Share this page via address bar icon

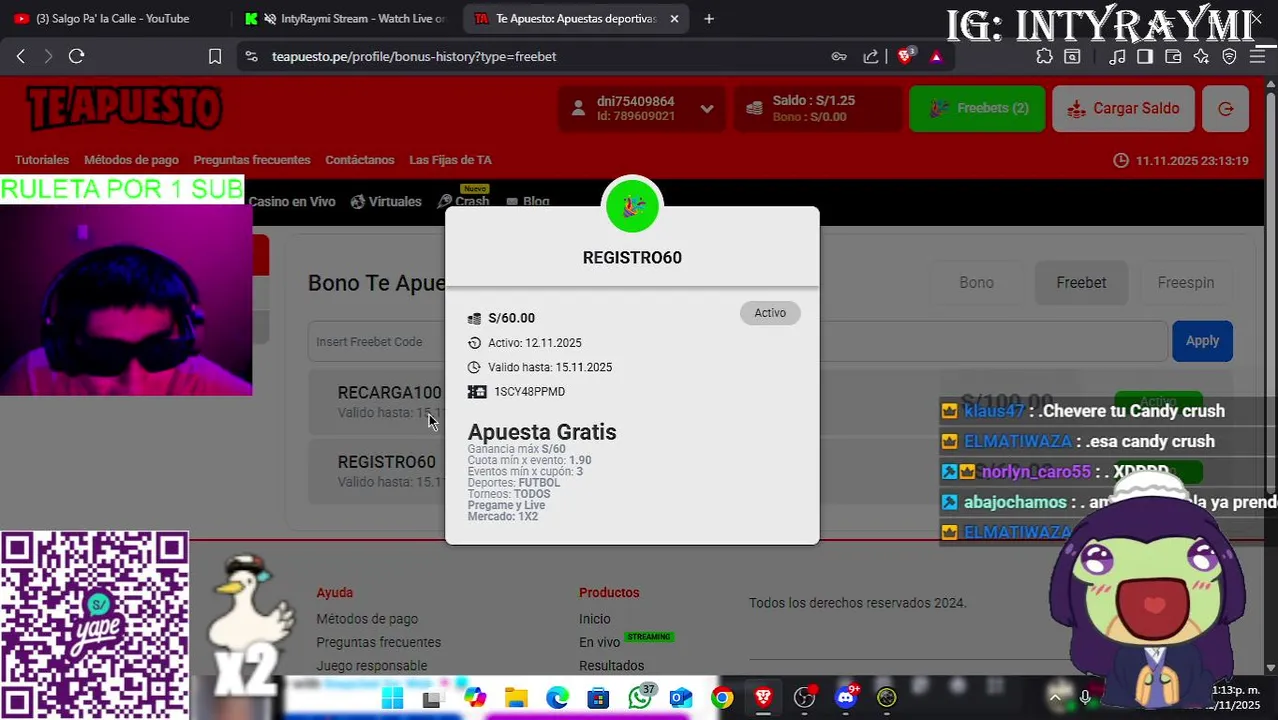871,57
